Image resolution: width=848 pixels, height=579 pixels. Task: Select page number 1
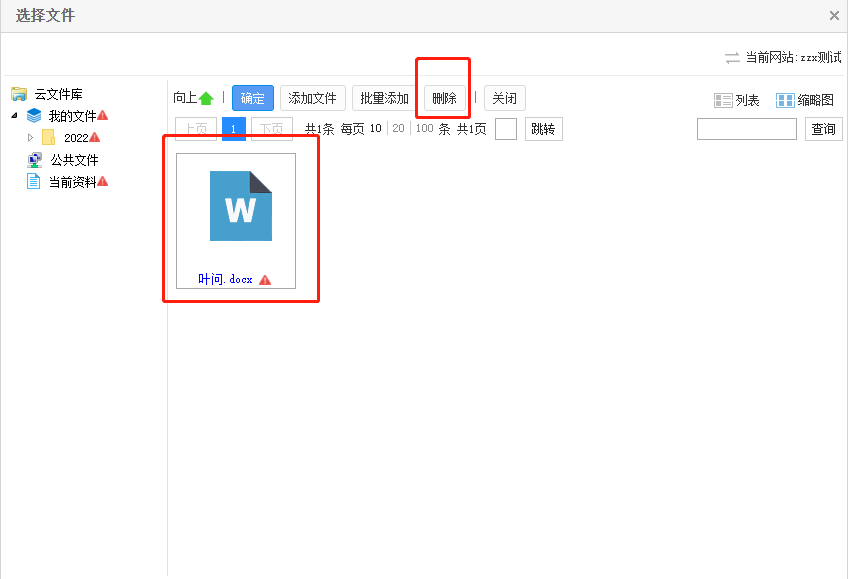coord(234,129)
